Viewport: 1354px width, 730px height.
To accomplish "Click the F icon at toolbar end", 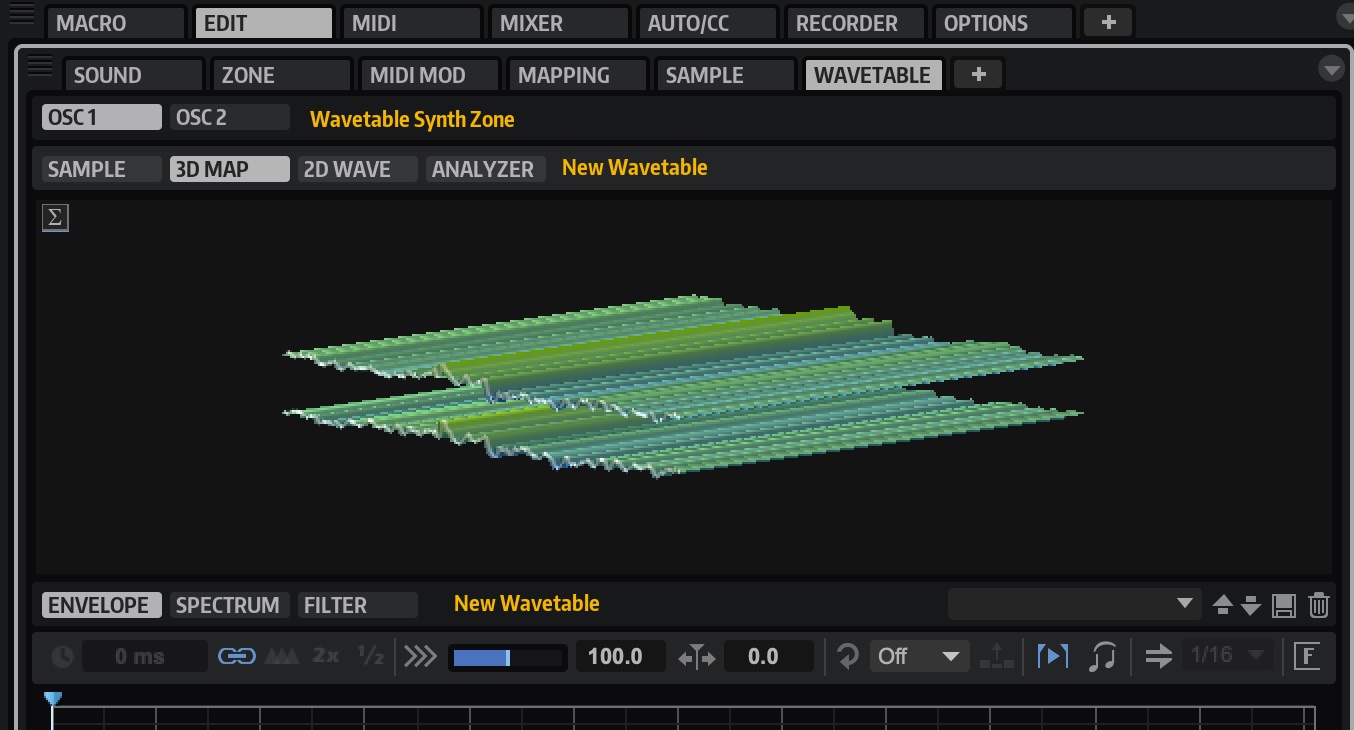I will pyautogui.click(x=1306, y=657).
